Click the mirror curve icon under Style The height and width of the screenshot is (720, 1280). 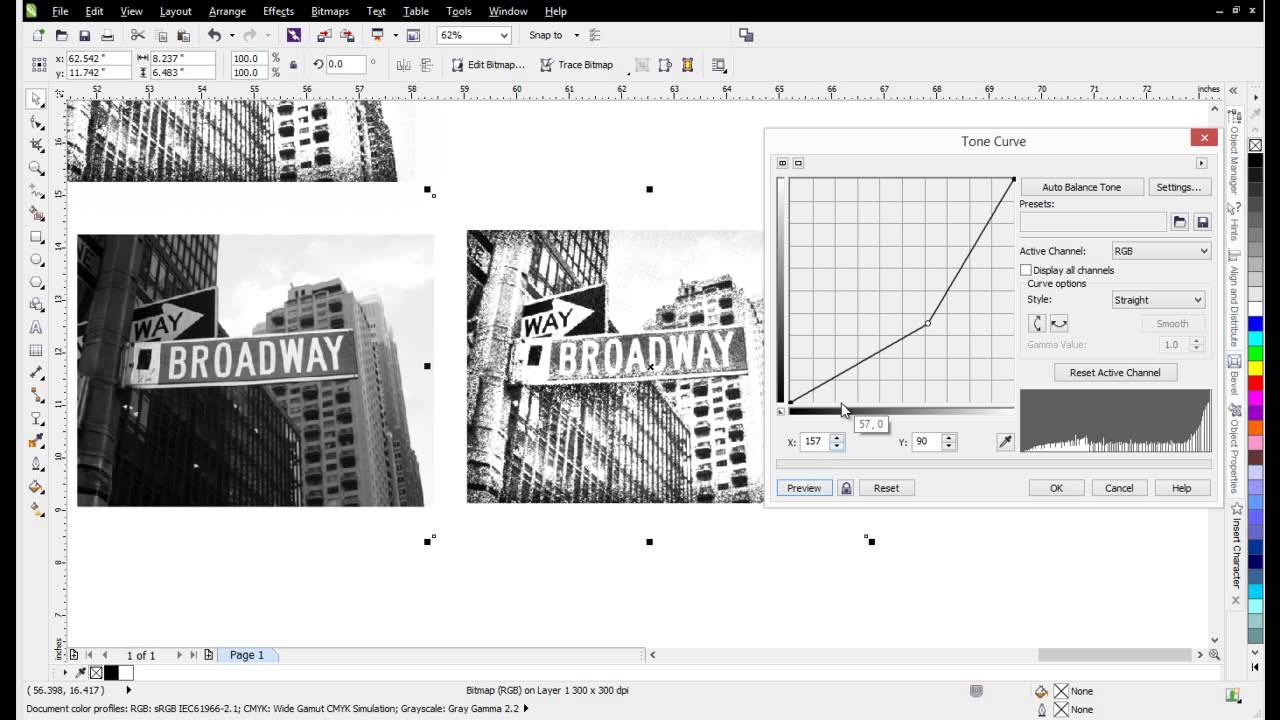coord(1059,323)
